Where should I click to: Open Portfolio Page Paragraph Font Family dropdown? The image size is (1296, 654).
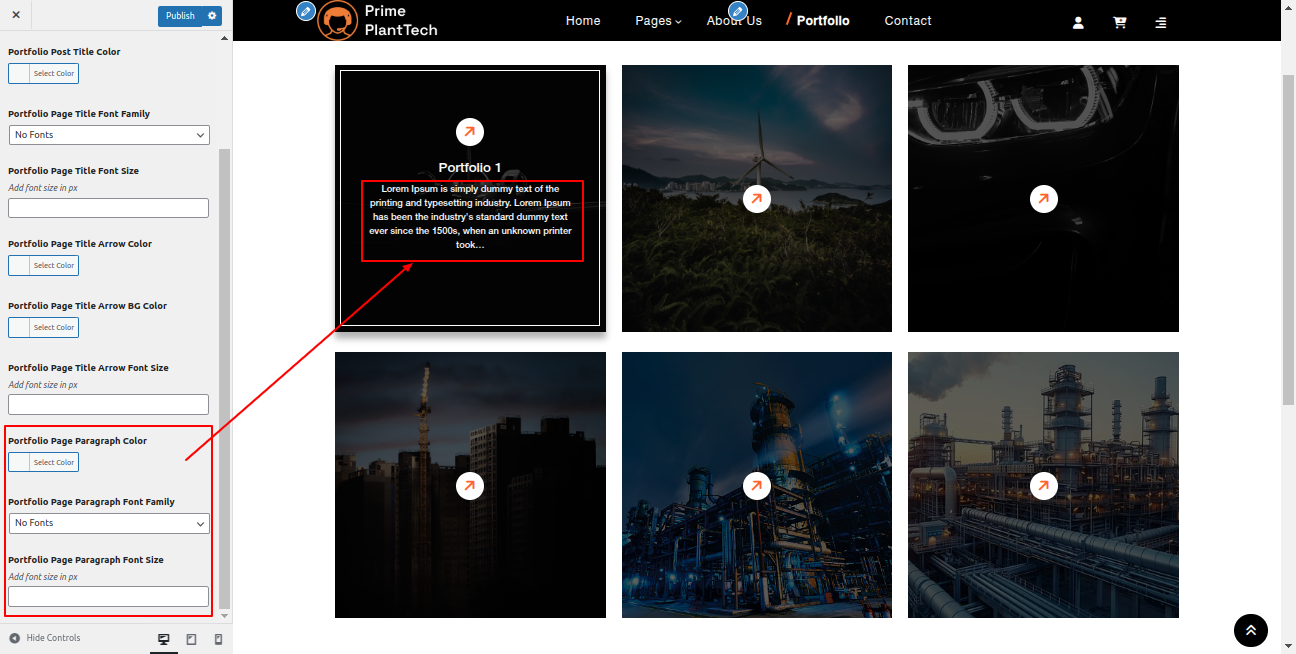click(x=109, y=523)
